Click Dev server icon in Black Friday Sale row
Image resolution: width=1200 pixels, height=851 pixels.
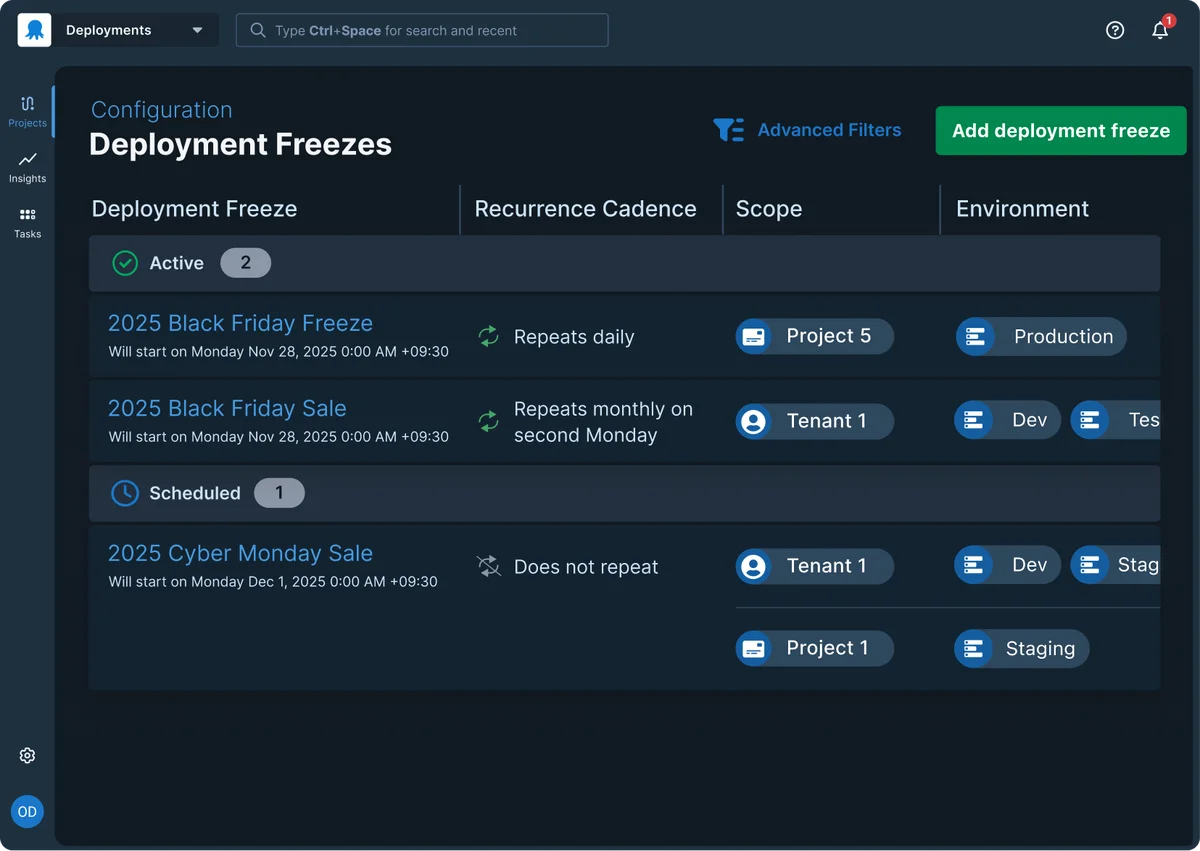(x=972, y=420)
